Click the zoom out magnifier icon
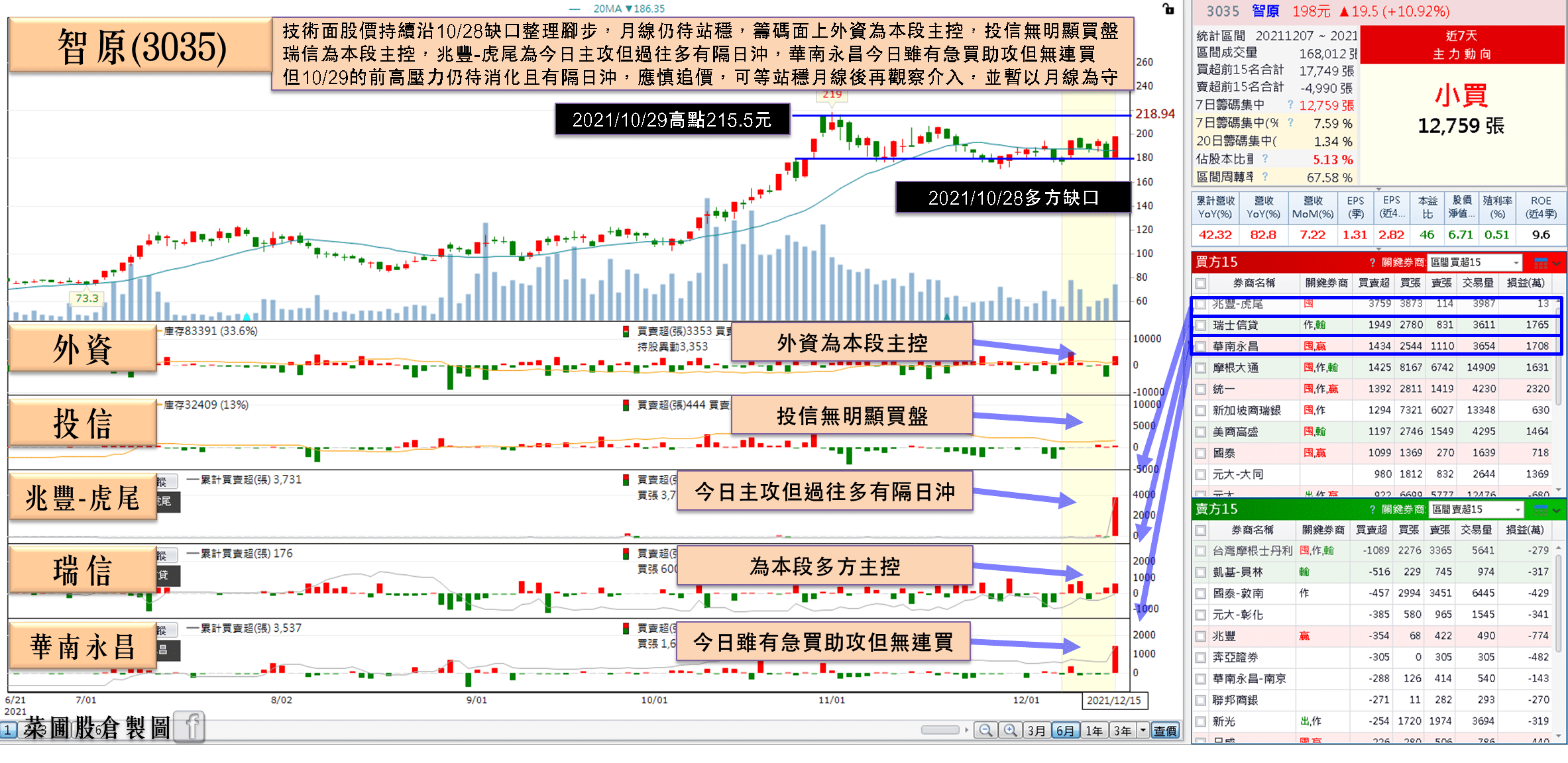Screen dimensions: 1568x763 pyautogui.click(x=986, y=730)
